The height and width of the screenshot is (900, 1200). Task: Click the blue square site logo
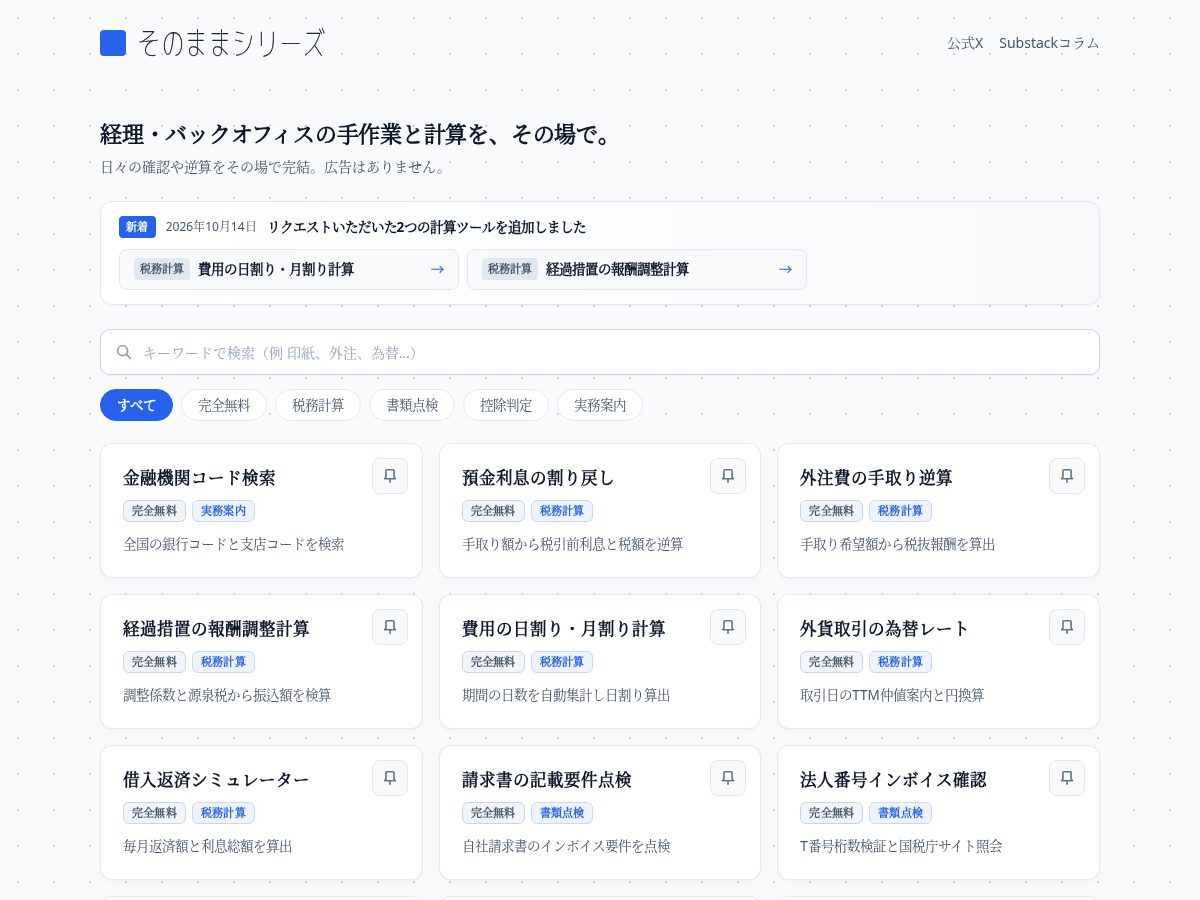113,43
